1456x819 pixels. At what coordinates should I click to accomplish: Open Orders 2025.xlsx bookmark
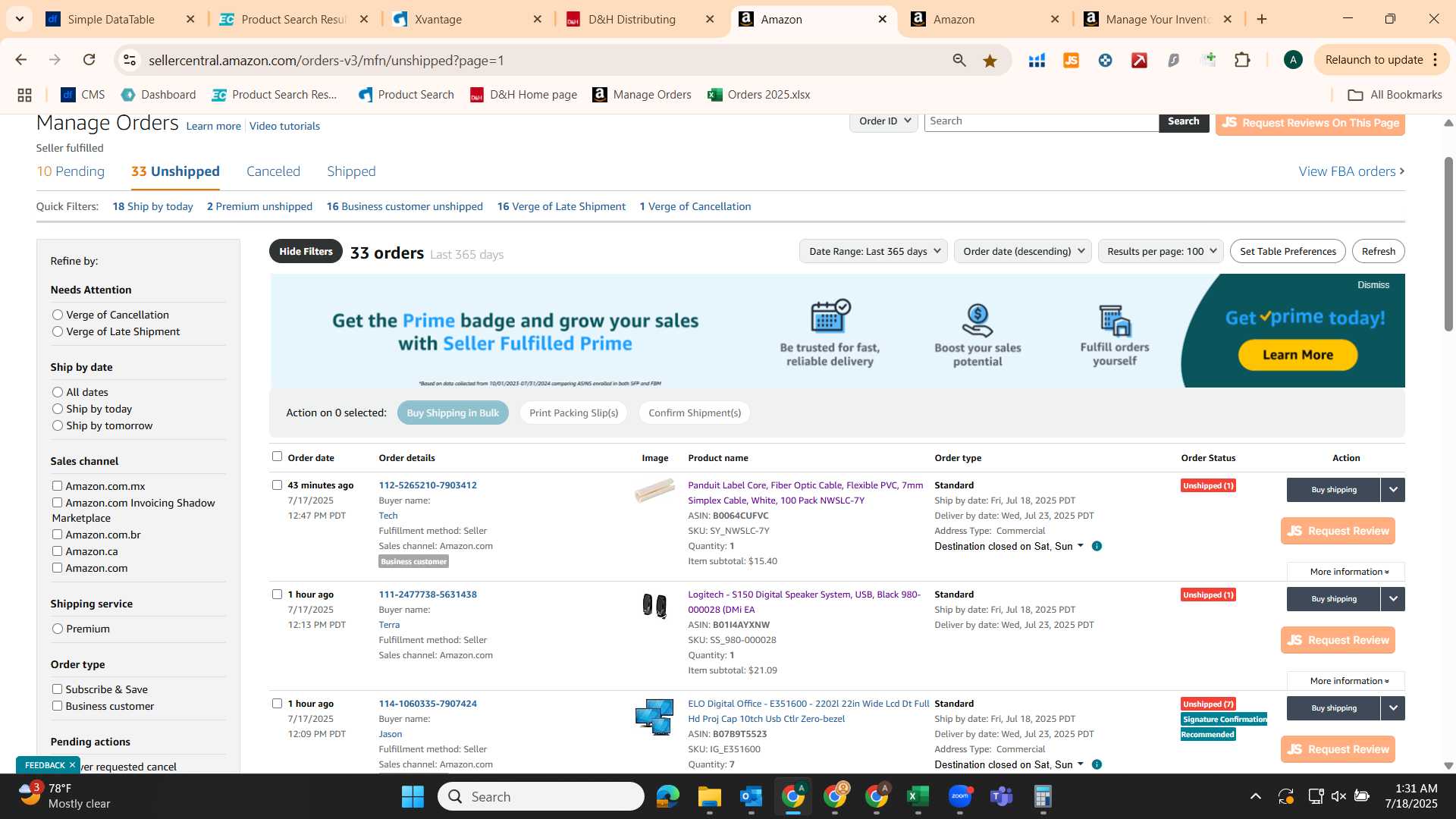(759, 95)
